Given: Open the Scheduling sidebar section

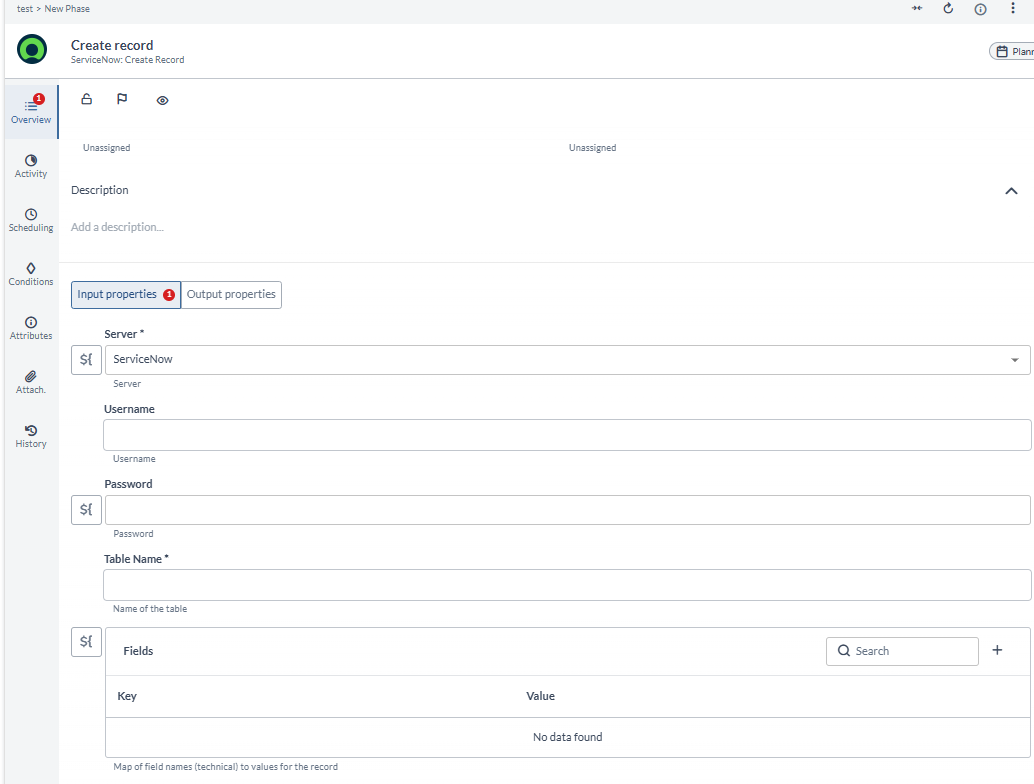Looking at the screenshot, I should [x=30, y=220].
